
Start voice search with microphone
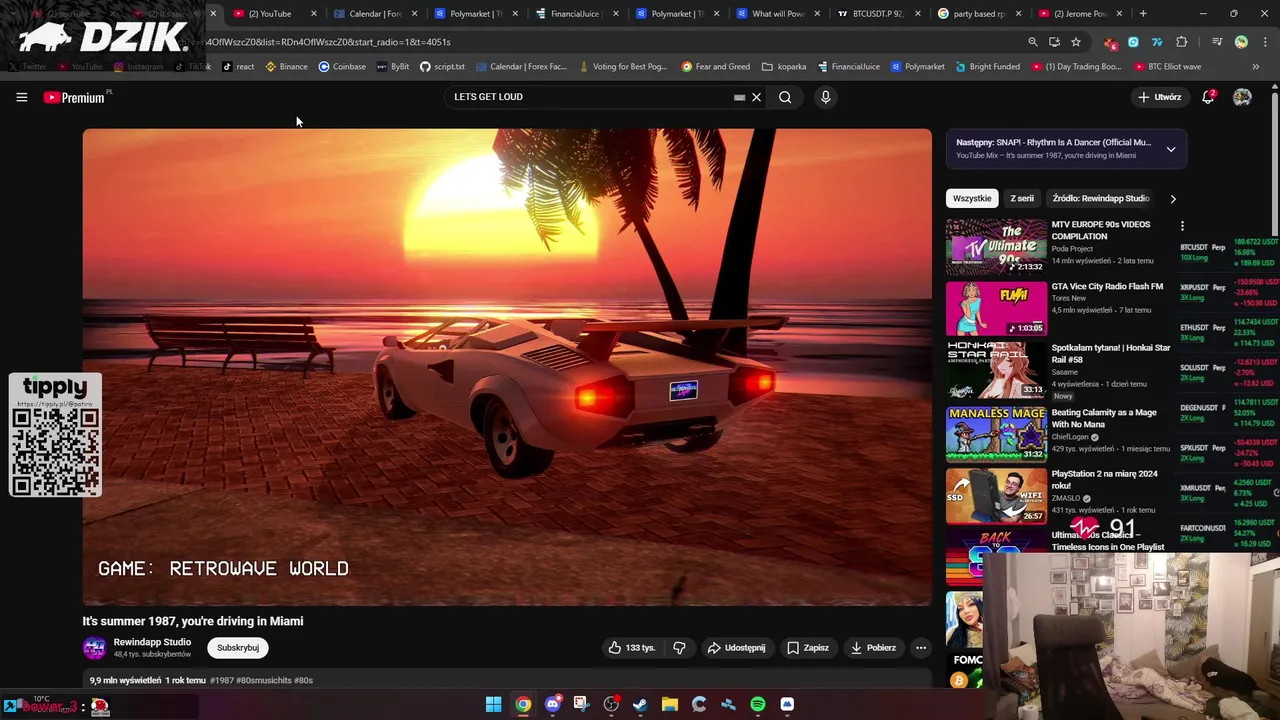point(825,97)
